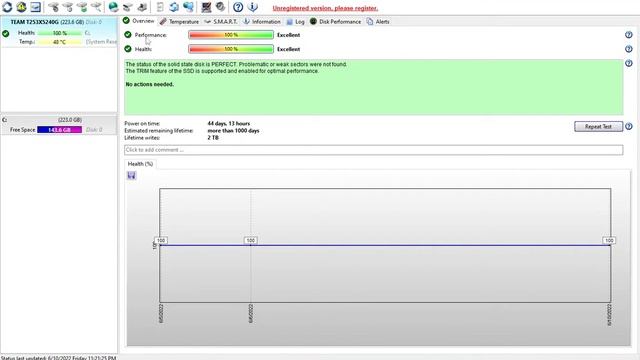Image resolution: width=640 pixels, height=360 pixels.
Task: Open the Alerts tab
Action: click(378, 22)
